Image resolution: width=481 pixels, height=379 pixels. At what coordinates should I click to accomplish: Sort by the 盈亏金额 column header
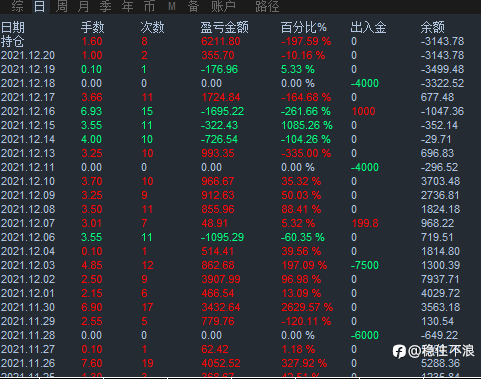tap(224, 27)
